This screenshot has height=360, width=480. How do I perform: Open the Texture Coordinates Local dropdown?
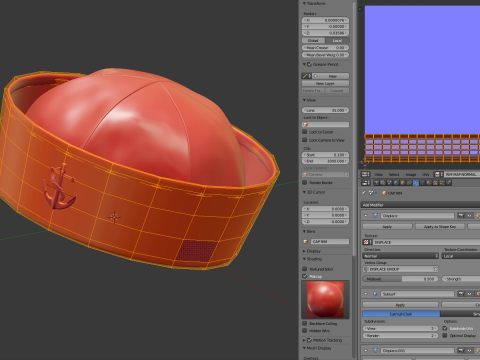click(461, 256)
